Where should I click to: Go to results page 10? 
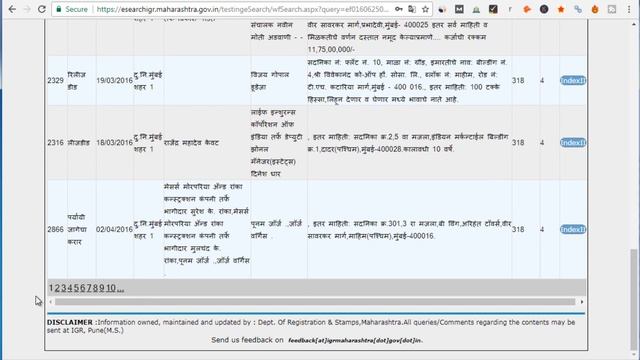tap(111, 288)
